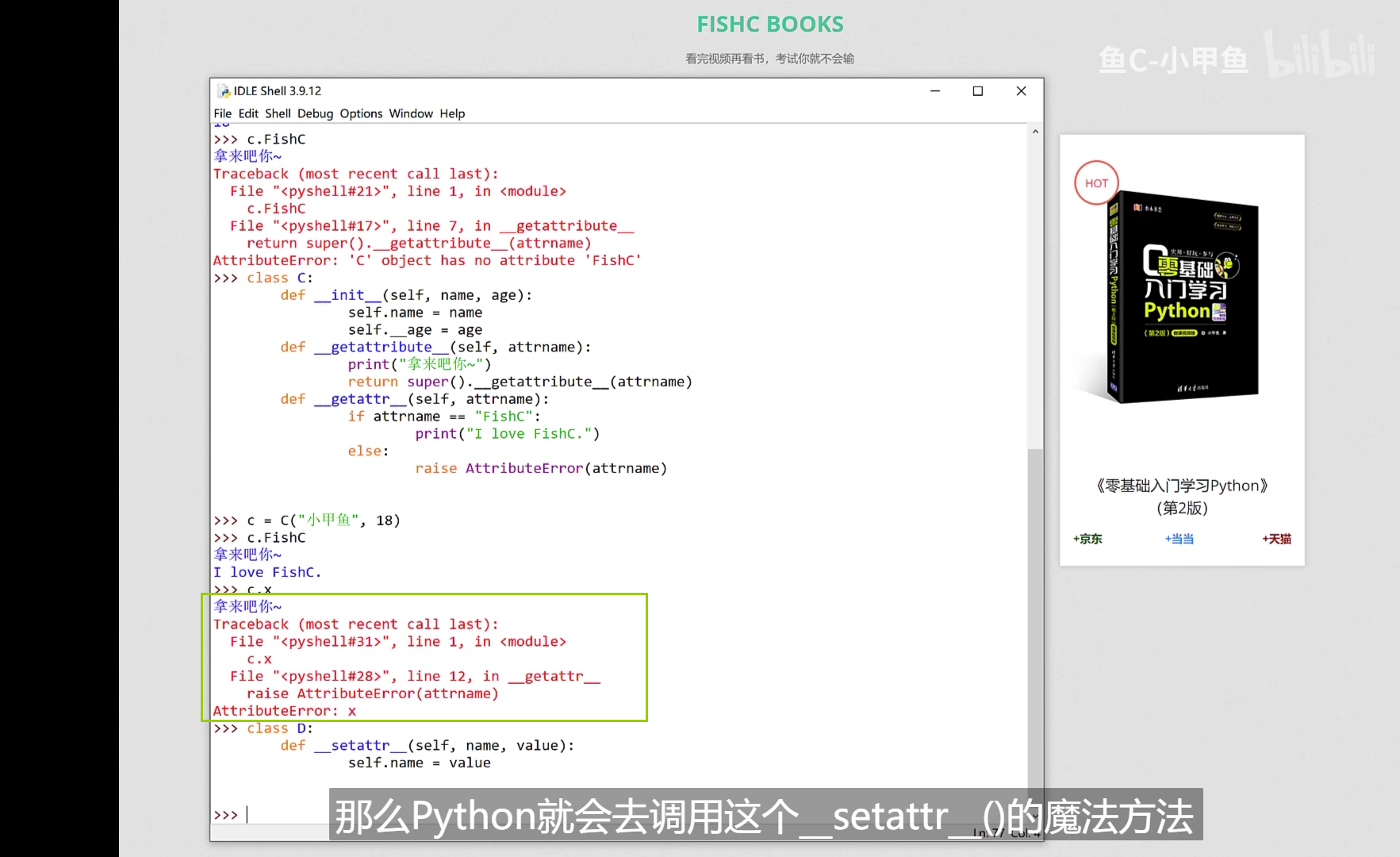Viewport: 1400px width, 857px height.
Task: Click 'File "<pyshell#17>", line 7' traceback line
Action: (432, 226)
